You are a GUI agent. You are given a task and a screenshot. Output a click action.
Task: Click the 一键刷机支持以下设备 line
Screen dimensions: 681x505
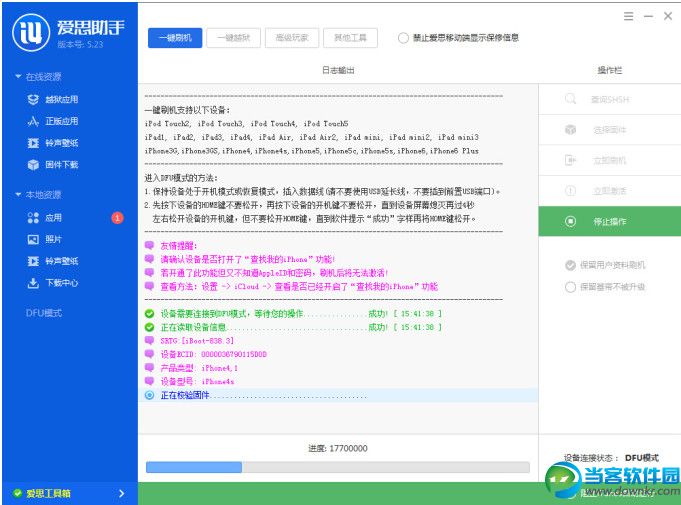[187, 110]
